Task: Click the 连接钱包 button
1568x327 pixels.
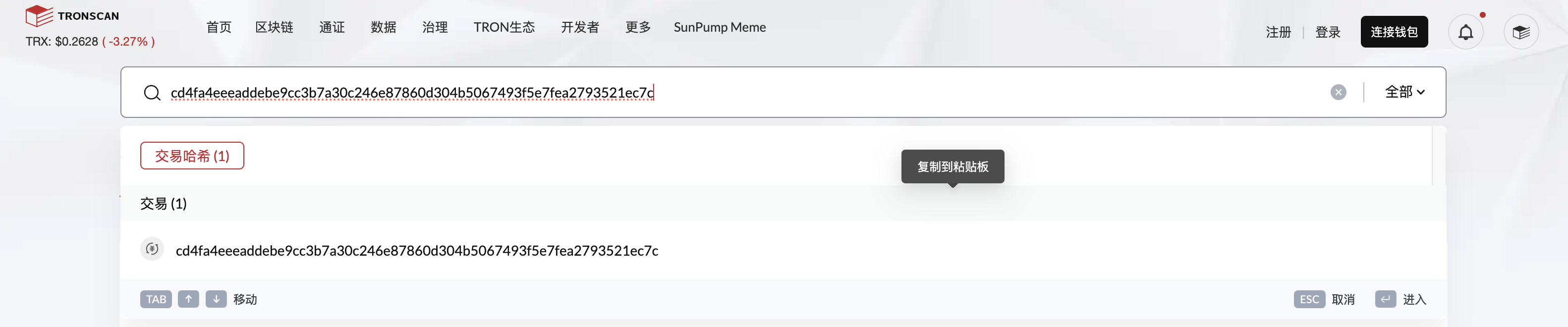Action: tap(1394, 32)
